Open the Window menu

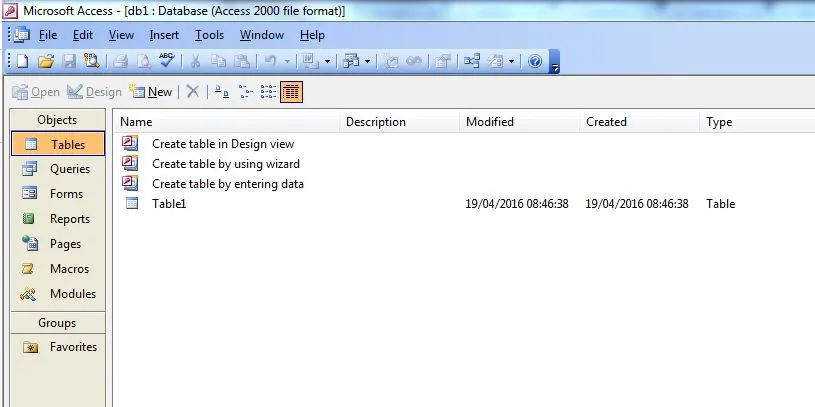(x=262, y=35)
